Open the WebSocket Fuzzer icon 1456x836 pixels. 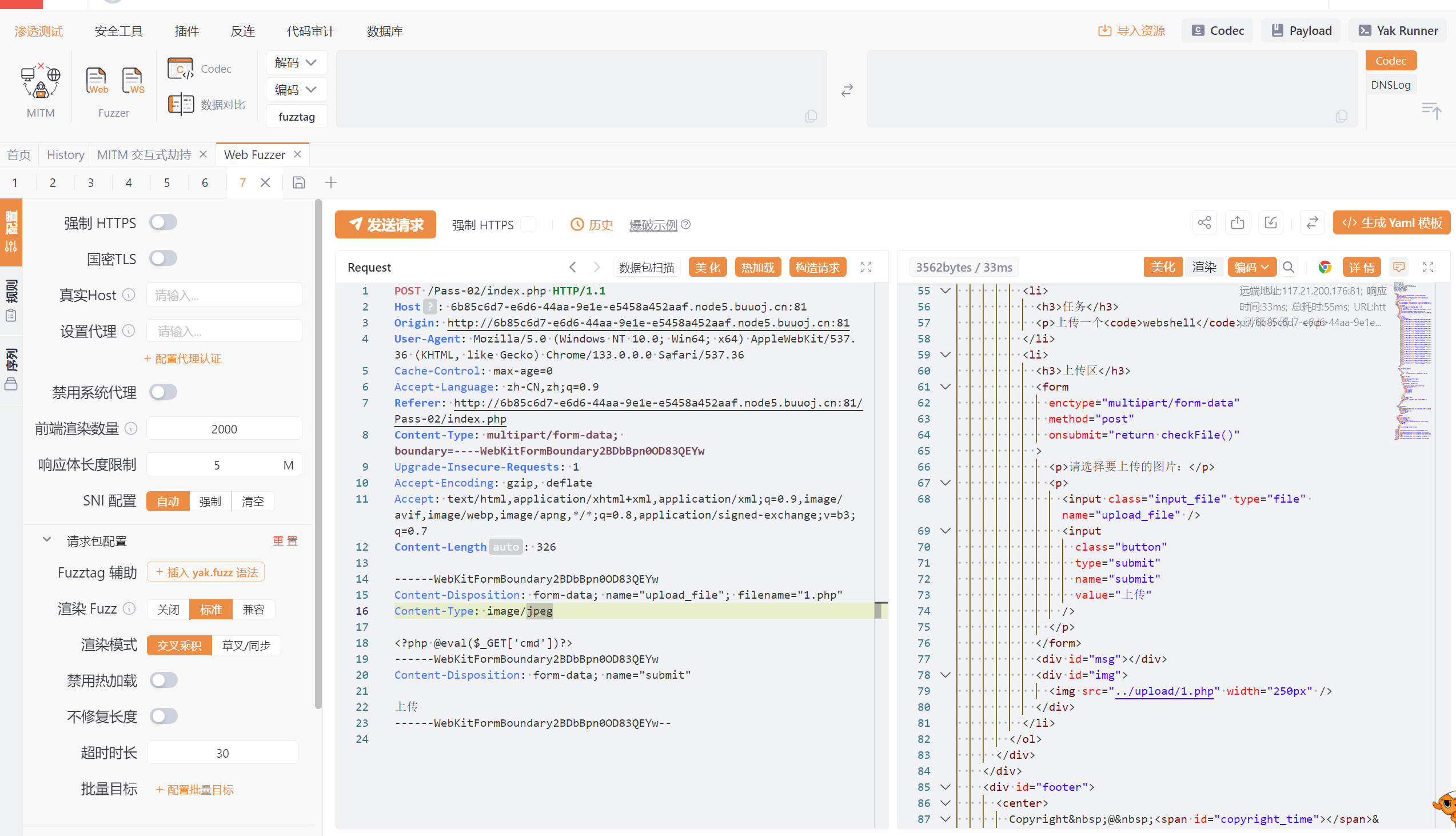coord(133,80)
